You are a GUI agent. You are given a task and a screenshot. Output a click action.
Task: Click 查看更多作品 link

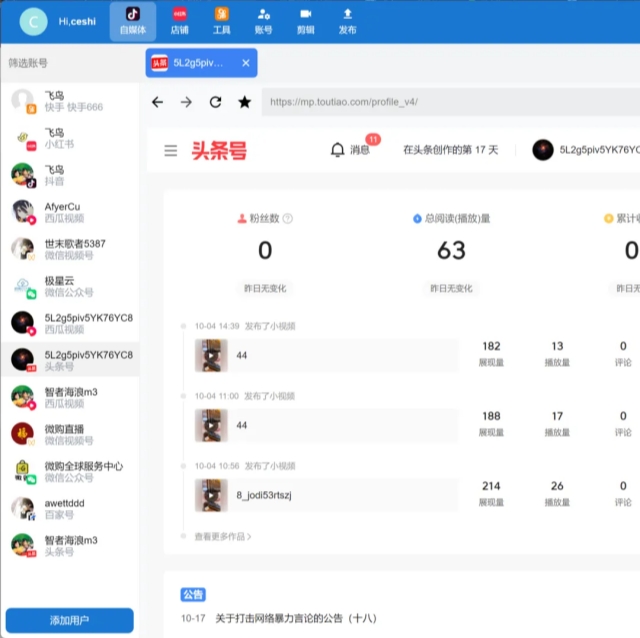pos(223,536)
